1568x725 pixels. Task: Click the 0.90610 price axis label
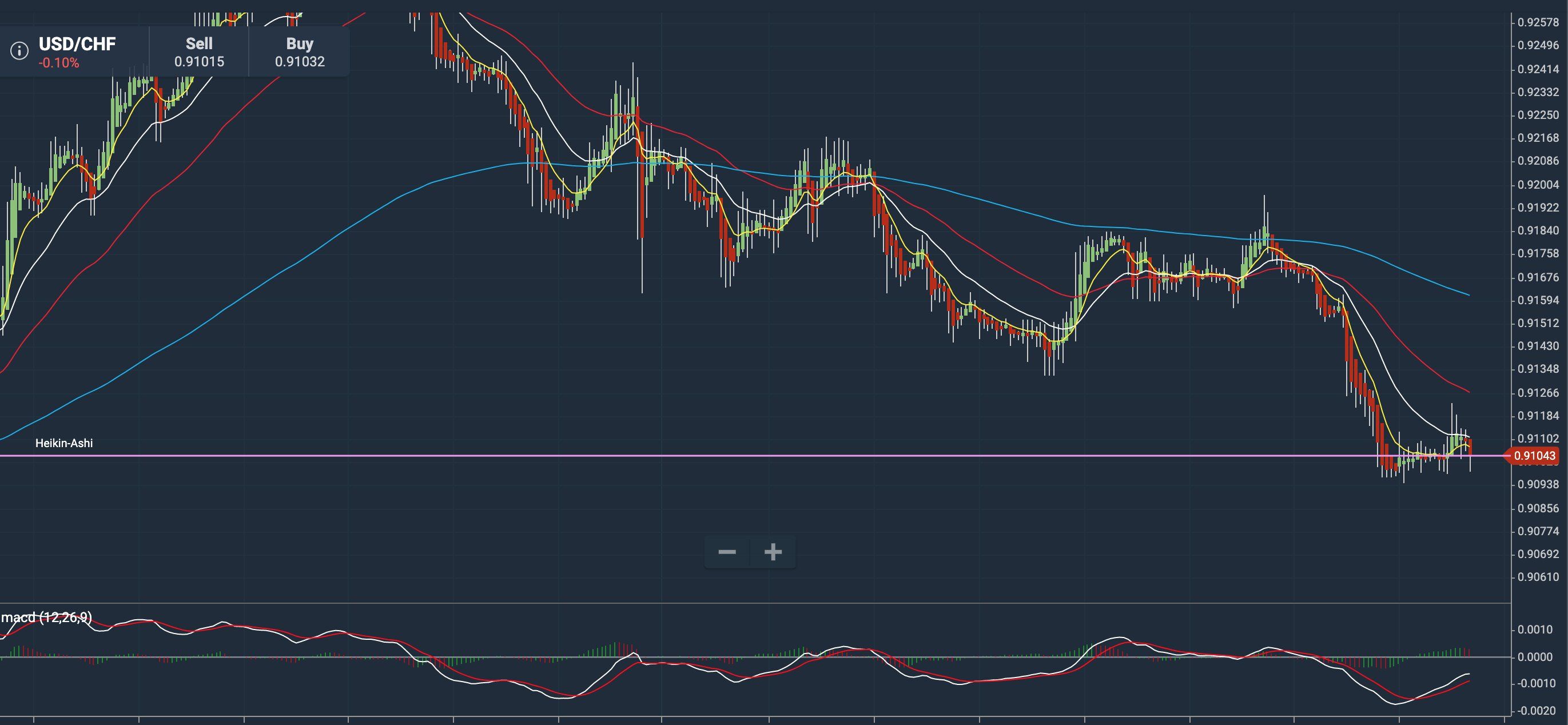click(x=1538, y=576)
